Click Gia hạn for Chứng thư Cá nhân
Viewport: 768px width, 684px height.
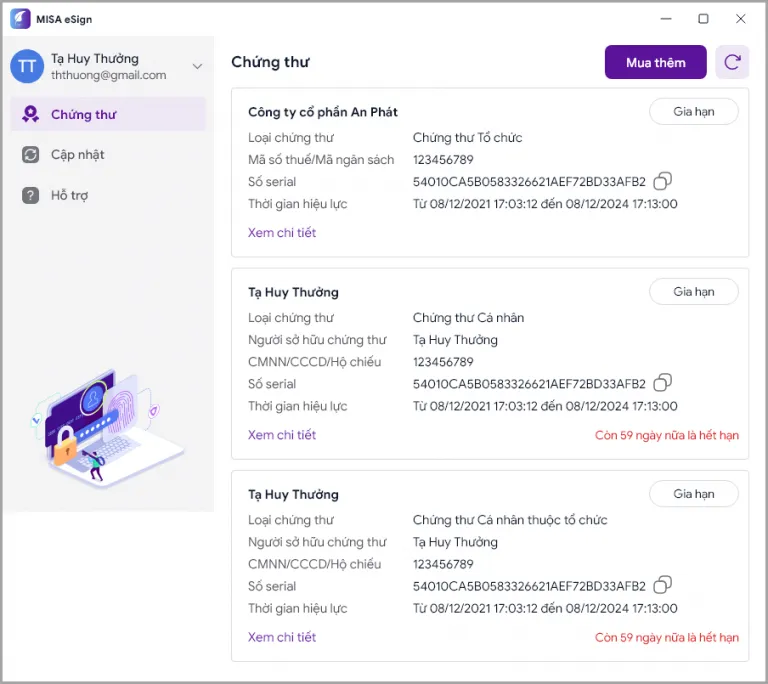point(693,292)
